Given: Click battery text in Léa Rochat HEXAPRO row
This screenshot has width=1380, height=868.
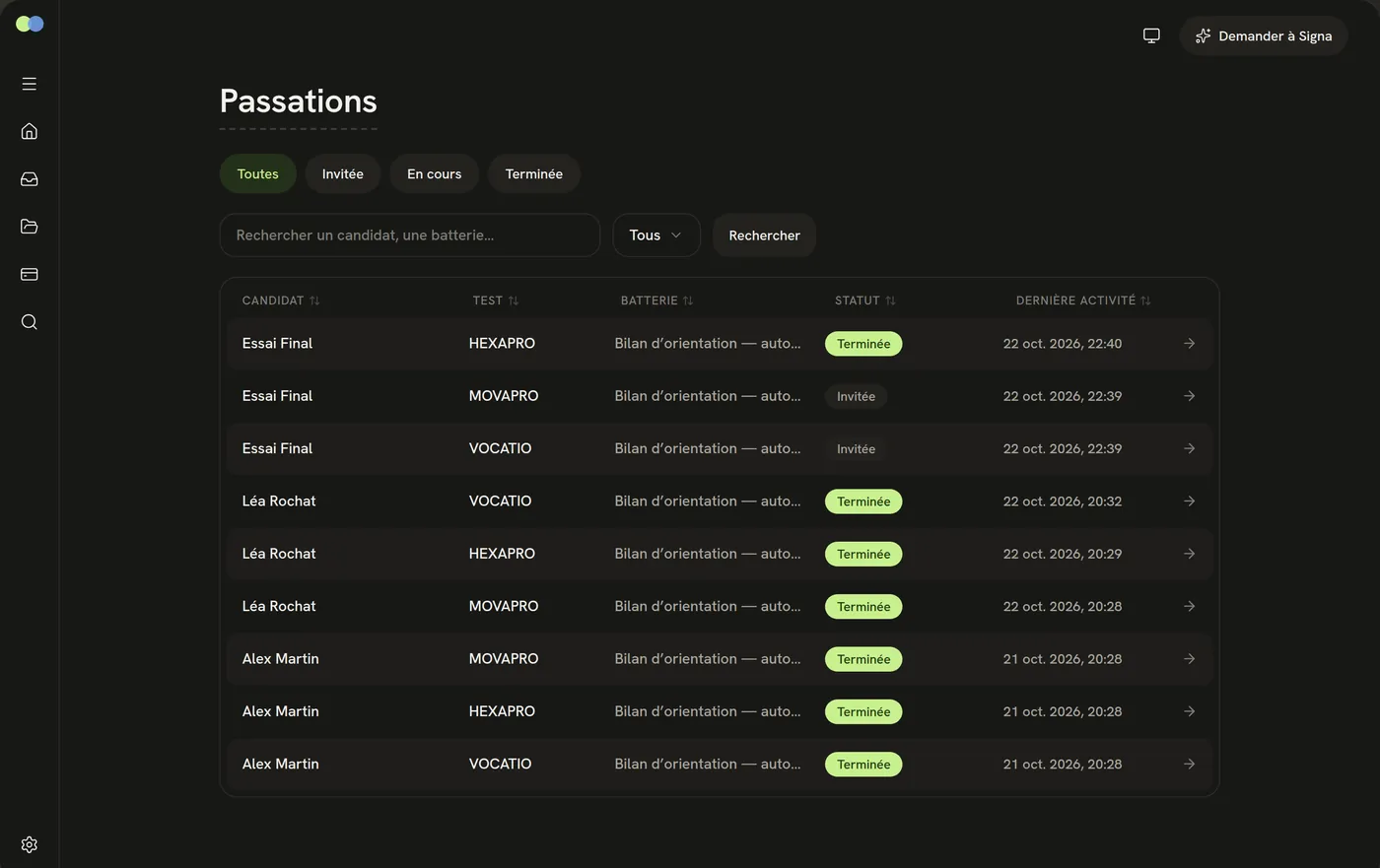Looking at the screenshot, I should [x=708, y=554].
